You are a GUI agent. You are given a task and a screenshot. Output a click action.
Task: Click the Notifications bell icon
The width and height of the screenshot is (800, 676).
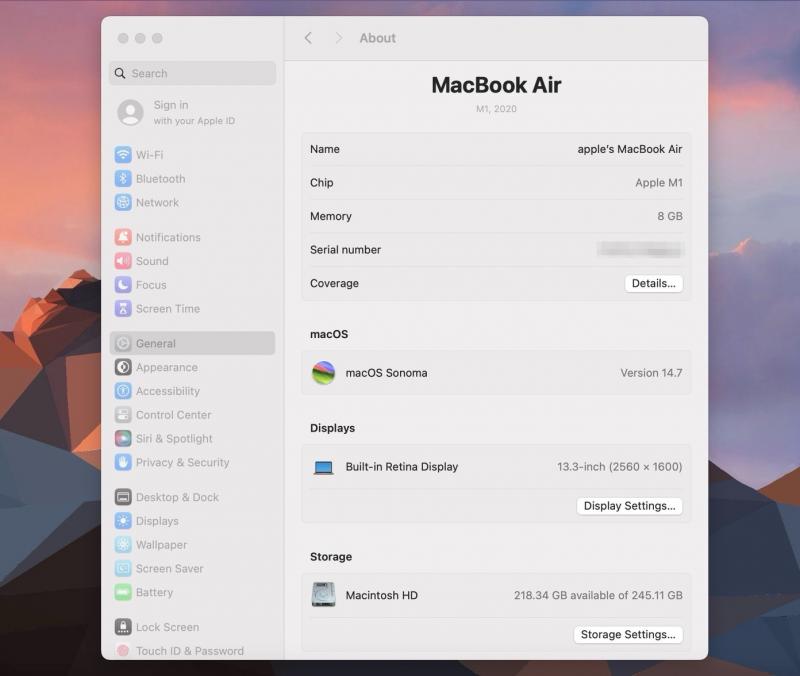point(123,237)
